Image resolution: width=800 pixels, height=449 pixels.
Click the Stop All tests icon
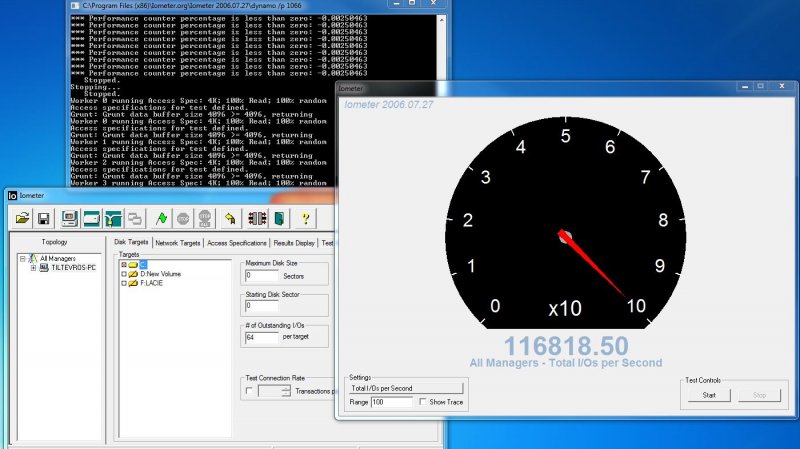point(205,219)
